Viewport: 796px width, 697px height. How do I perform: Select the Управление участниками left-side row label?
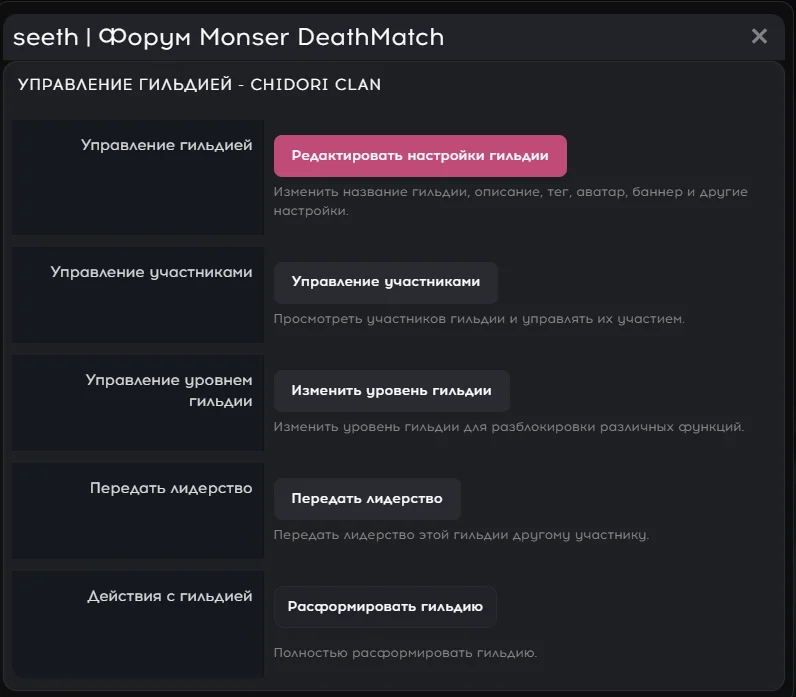point(152,272)
